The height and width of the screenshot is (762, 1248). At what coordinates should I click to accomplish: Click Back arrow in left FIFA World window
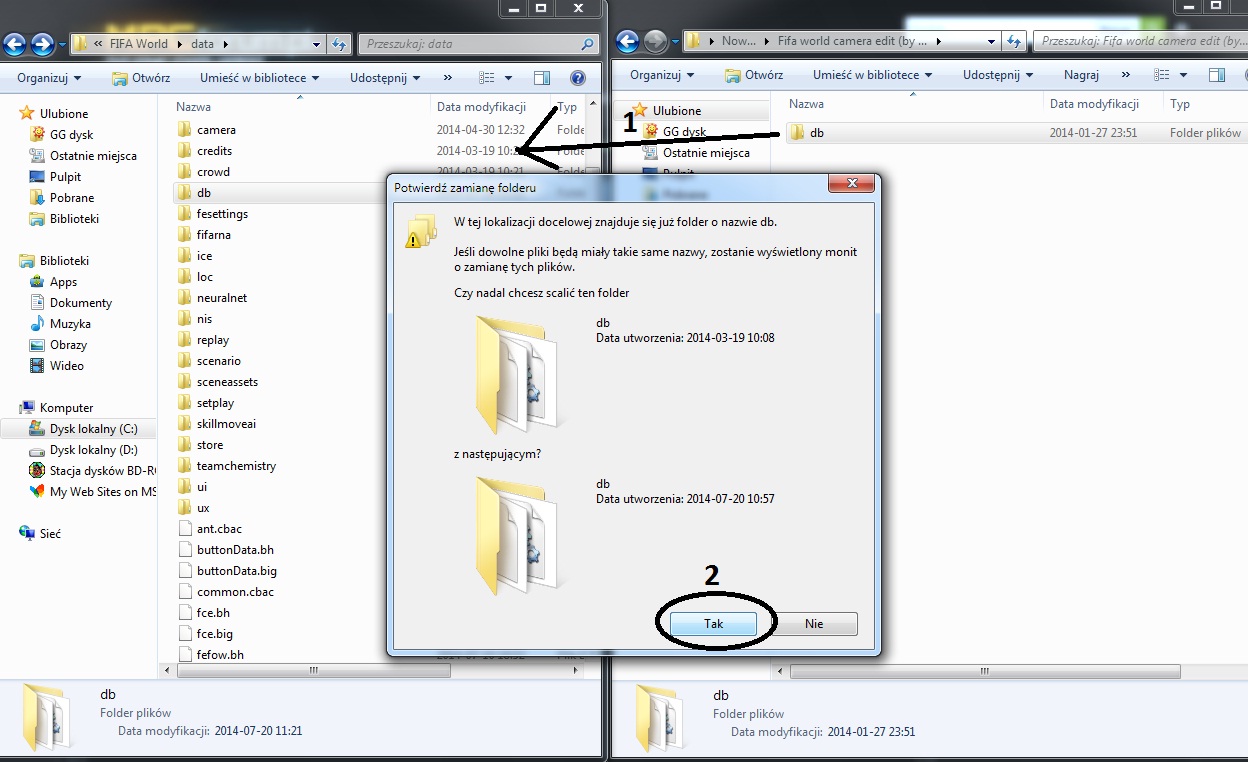click(x=15, y=43)
